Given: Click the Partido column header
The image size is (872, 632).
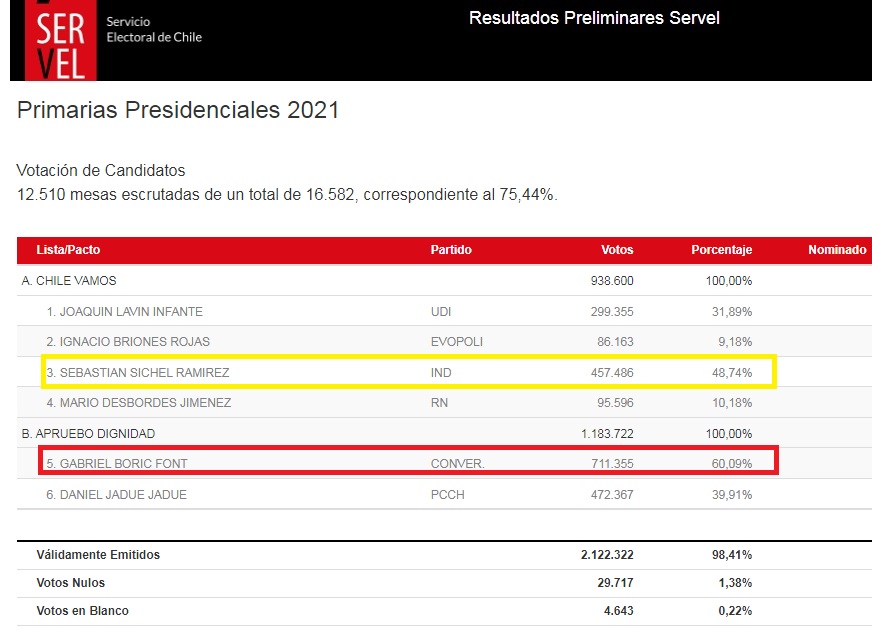Looking at the screenshot, I should pyautogui.click(x=451, y=250).
